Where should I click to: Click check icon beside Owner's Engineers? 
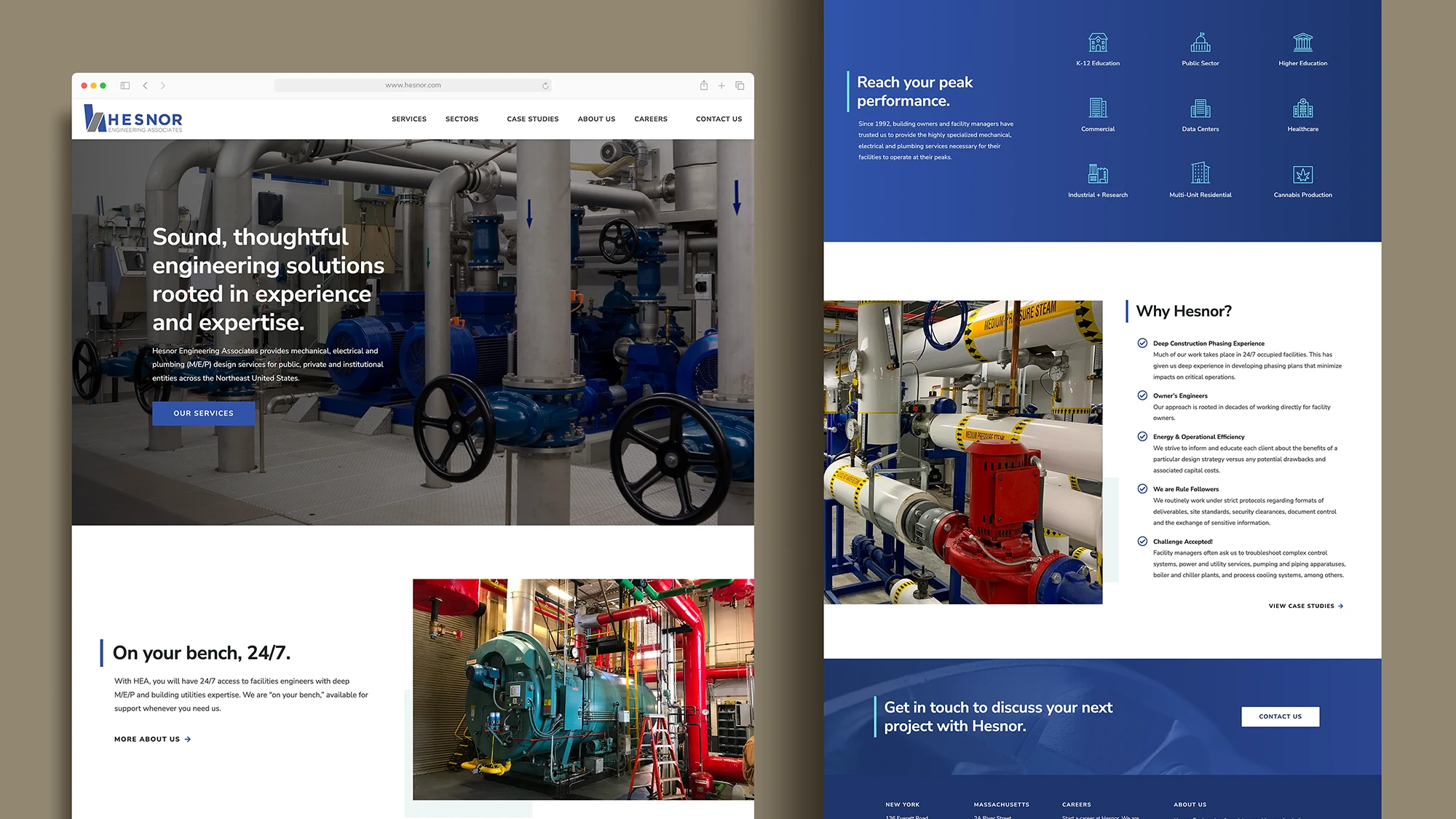pos(1142,395)
